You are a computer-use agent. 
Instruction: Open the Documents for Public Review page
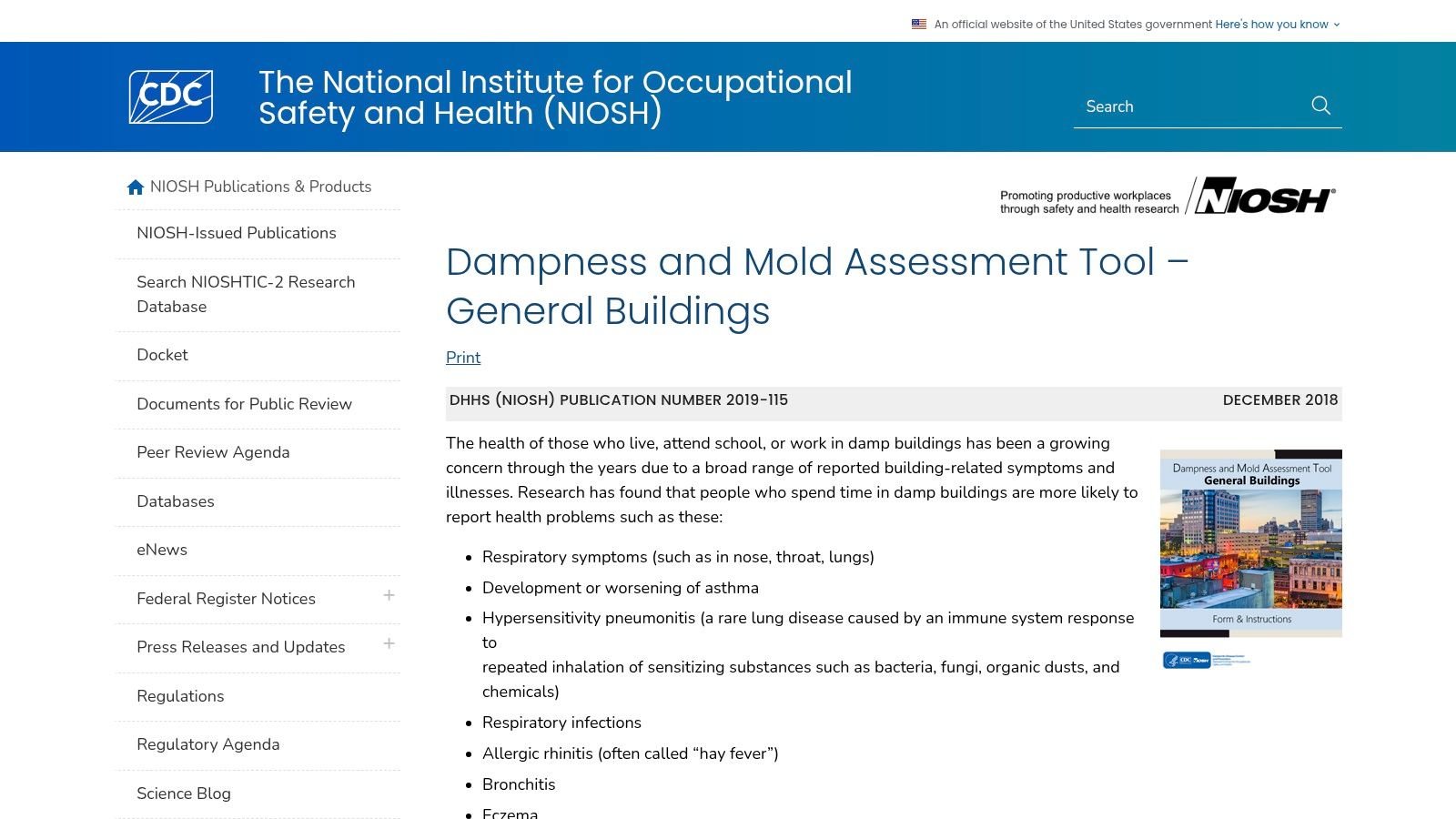[x=244, y=404]
